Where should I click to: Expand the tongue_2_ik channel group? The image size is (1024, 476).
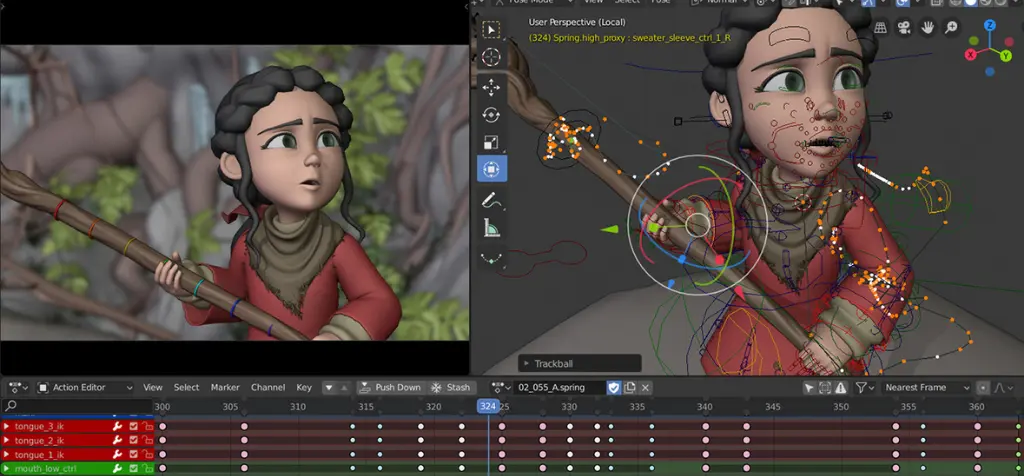coord(7,441)
